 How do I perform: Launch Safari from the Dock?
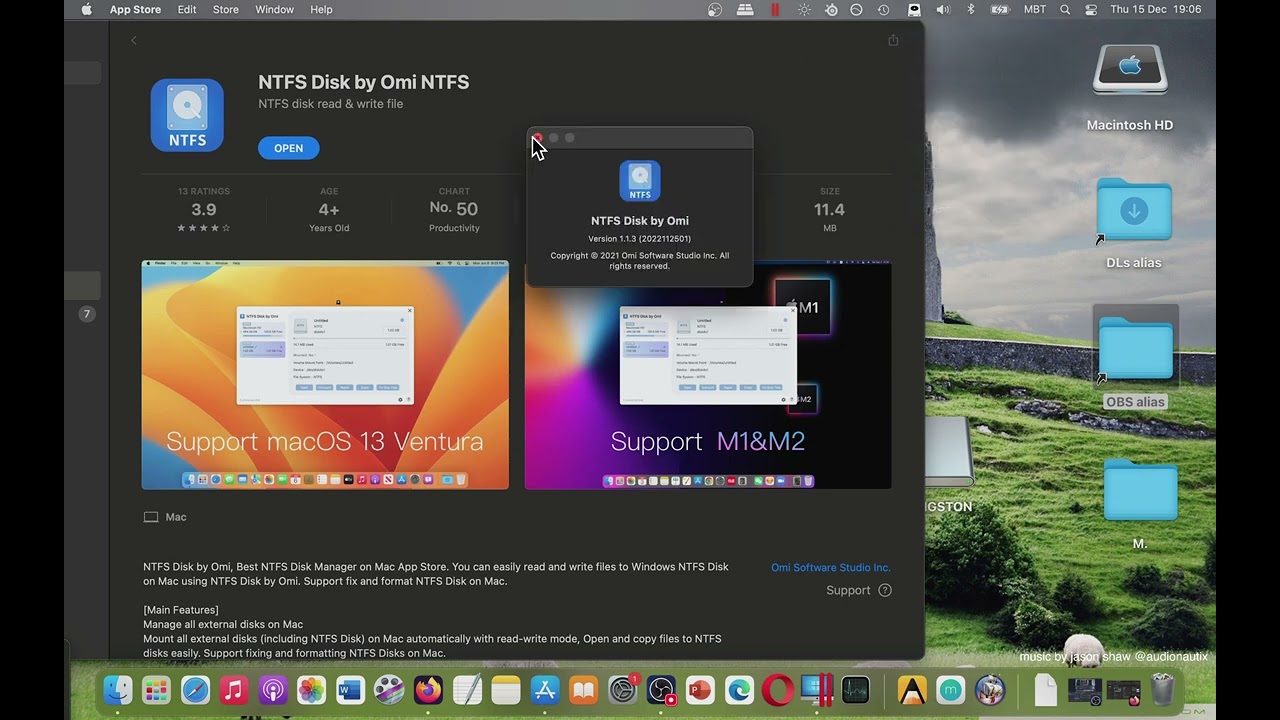195,690
